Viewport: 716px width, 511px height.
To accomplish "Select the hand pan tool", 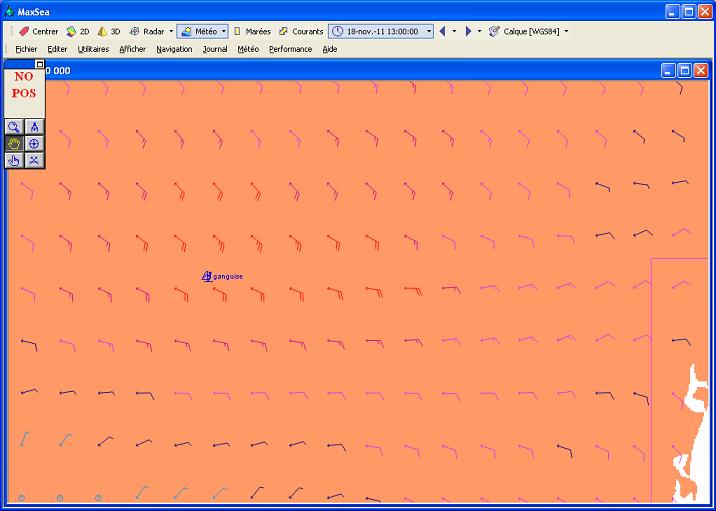I will 14,144.
